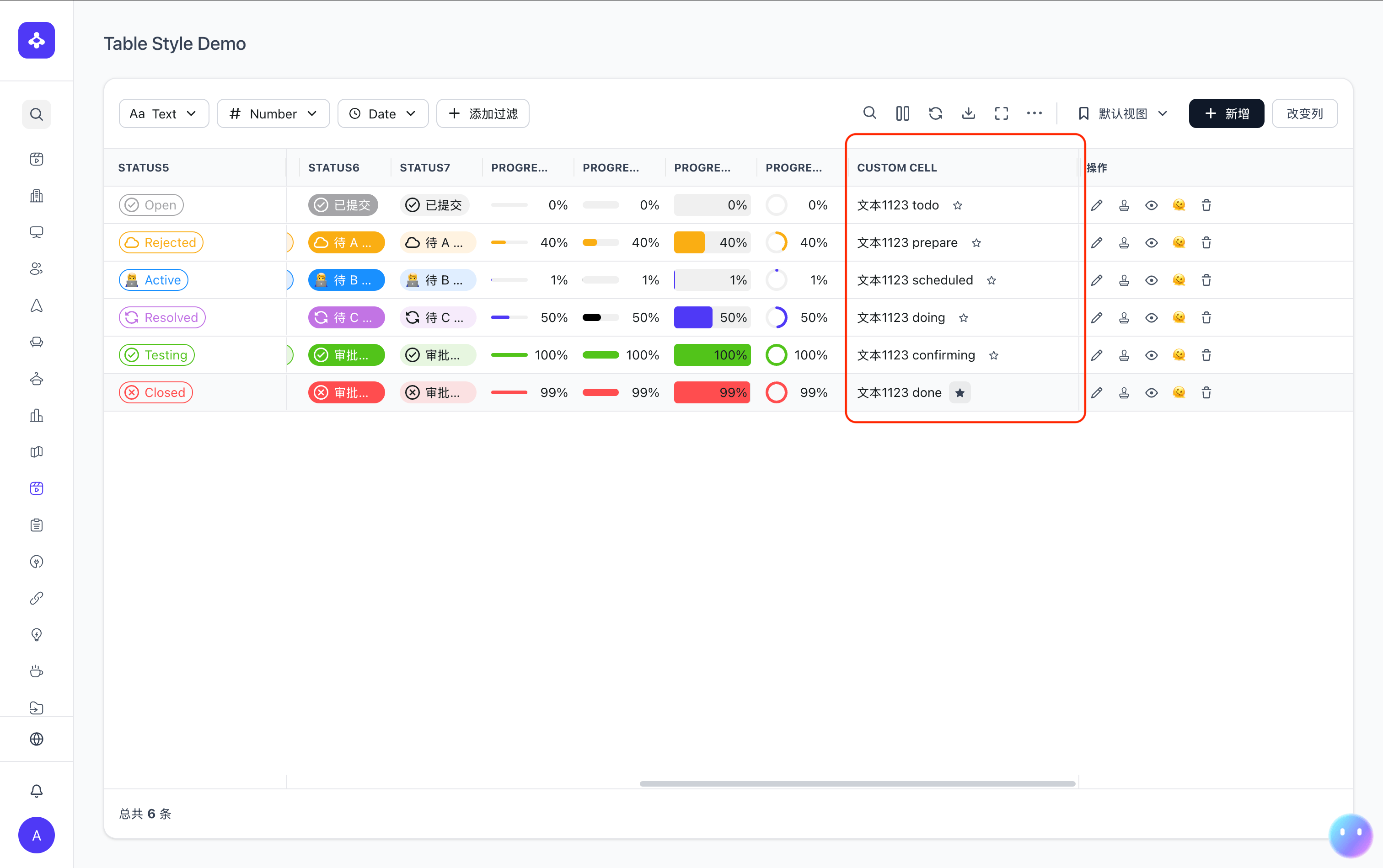Click the horizontal table scrollbar
Screen dimensions: 1383x868
(x=857, y=783)
